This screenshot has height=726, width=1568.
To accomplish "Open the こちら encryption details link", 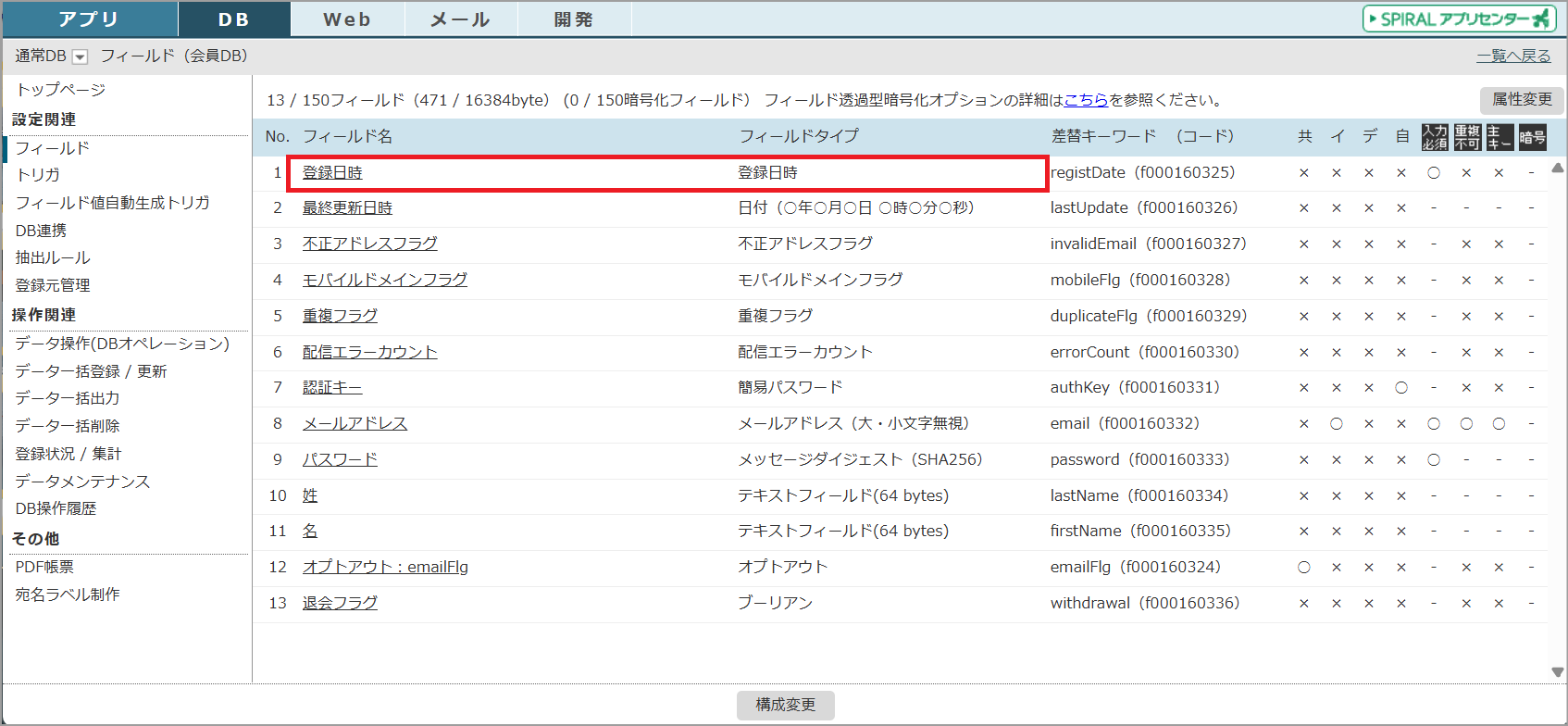I will click(1086, 100).
